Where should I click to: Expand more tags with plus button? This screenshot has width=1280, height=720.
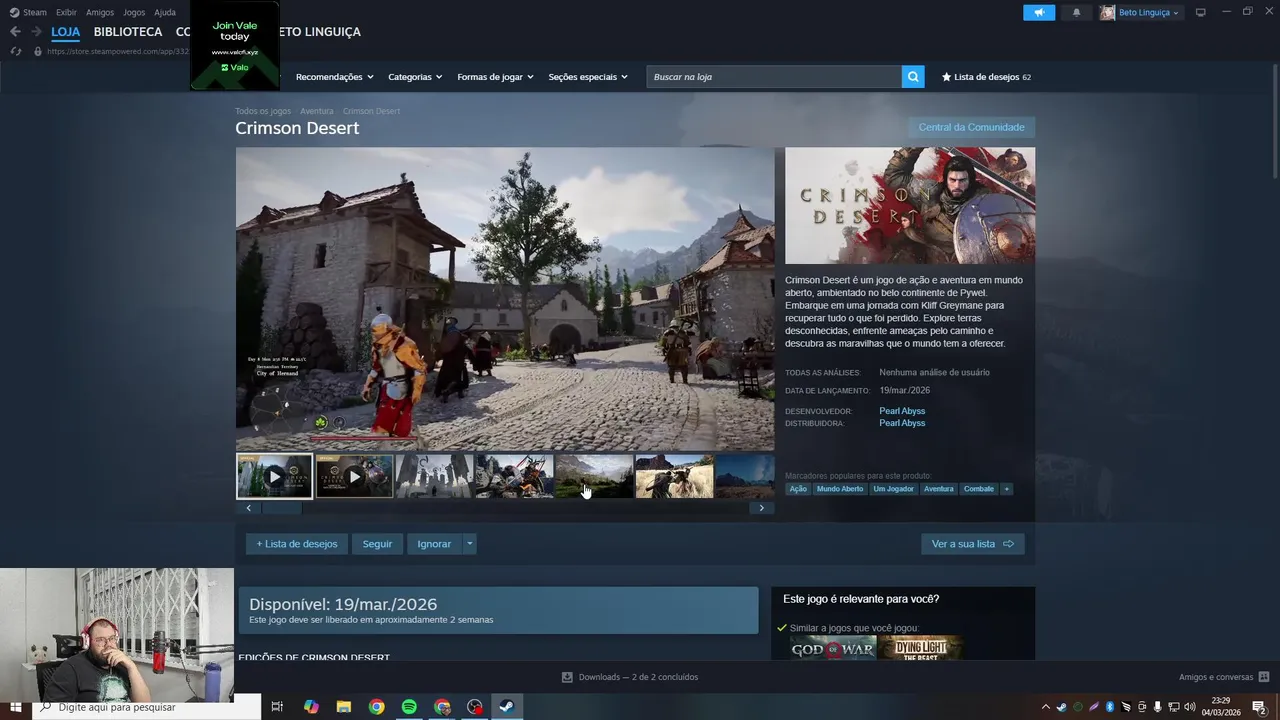tap(1006, 489)
